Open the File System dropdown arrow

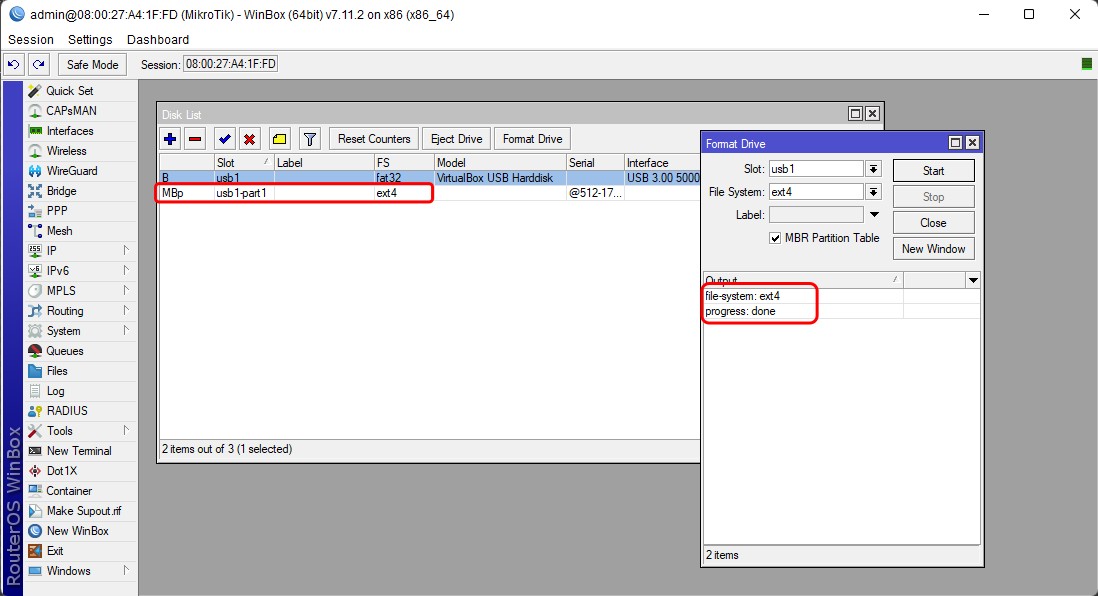873,192
